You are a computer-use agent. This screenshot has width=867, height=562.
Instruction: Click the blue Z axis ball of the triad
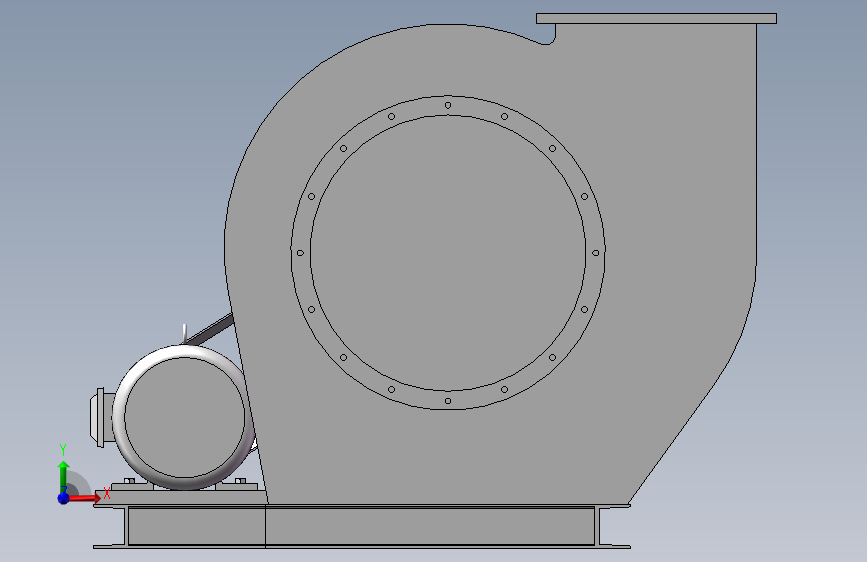click(64, 498)
